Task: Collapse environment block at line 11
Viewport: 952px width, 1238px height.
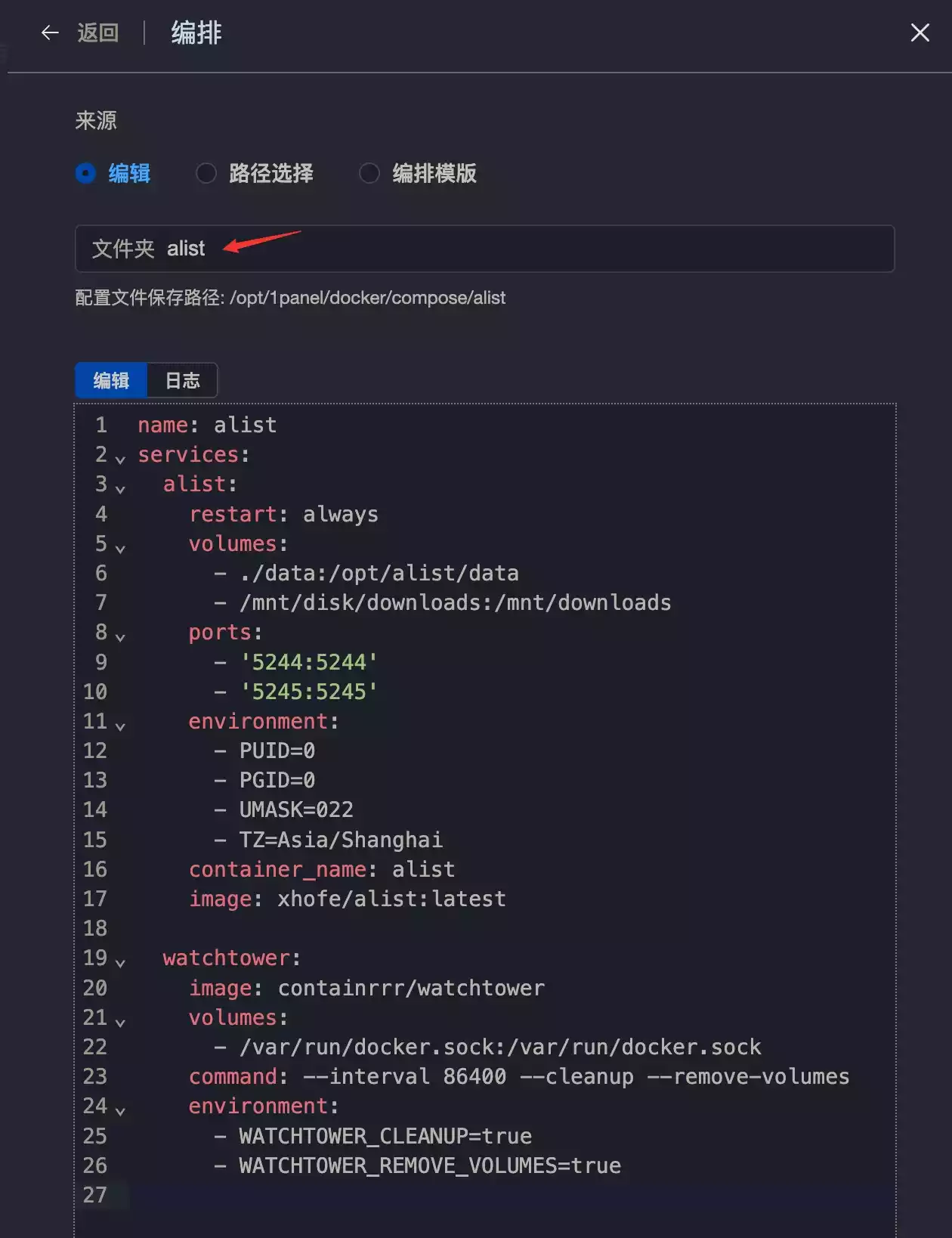Action: (120, 725)
